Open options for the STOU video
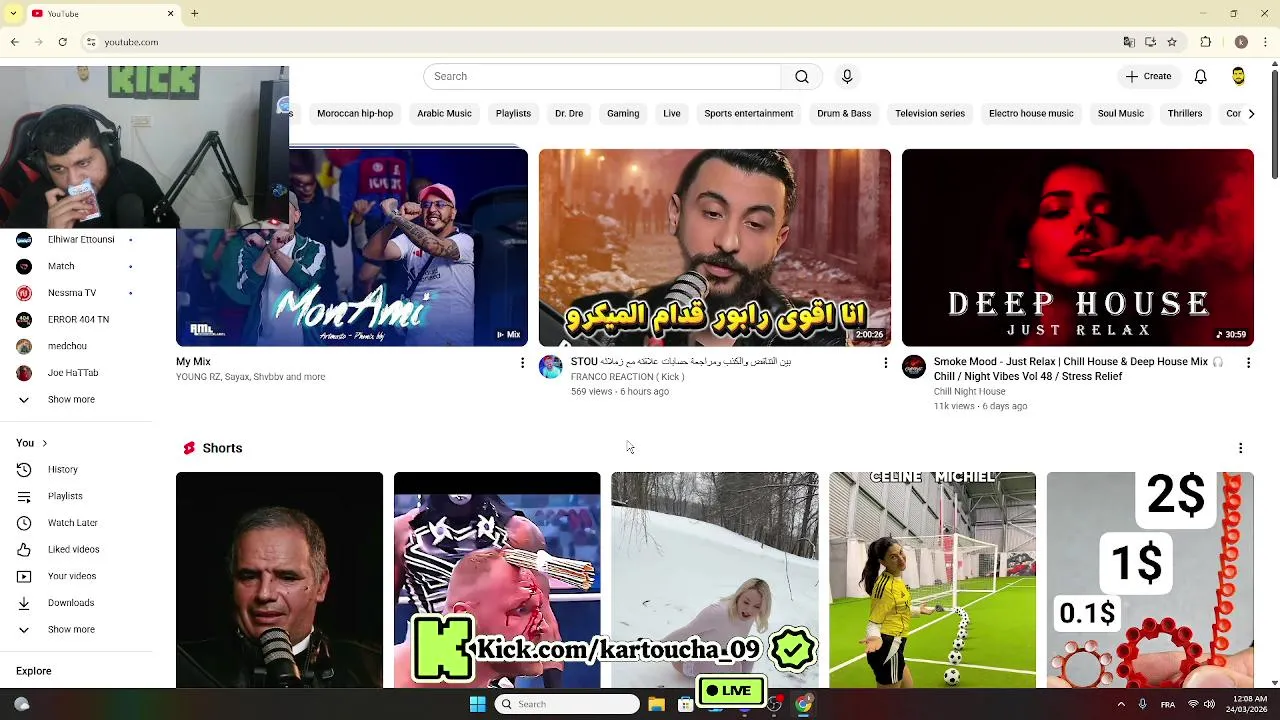The width and height of the screenshot is (1280, 720). tap(885, 363)
